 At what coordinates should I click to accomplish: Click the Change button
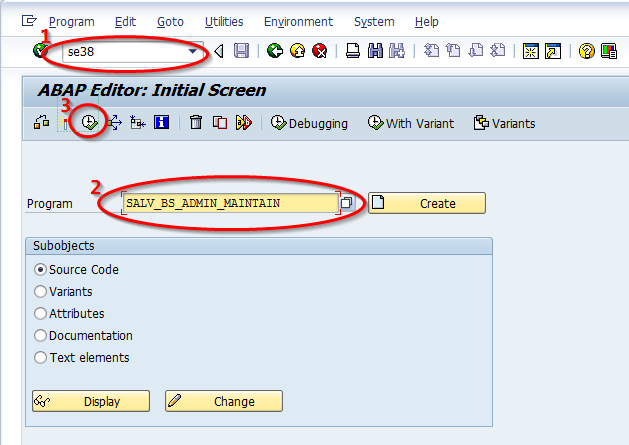tap(224, 401)
